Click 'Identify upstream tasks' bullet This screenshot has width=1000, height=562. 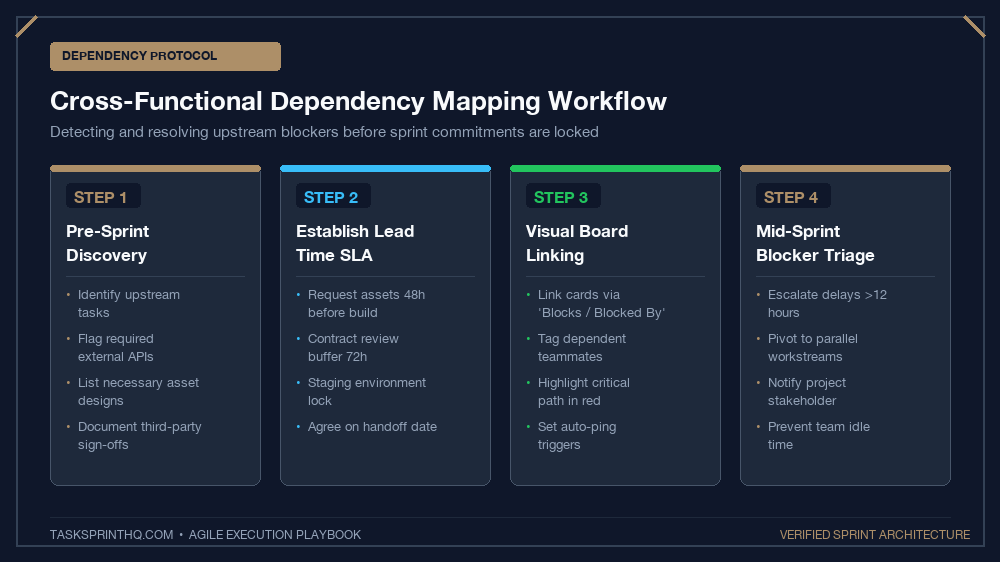point(129,304)
